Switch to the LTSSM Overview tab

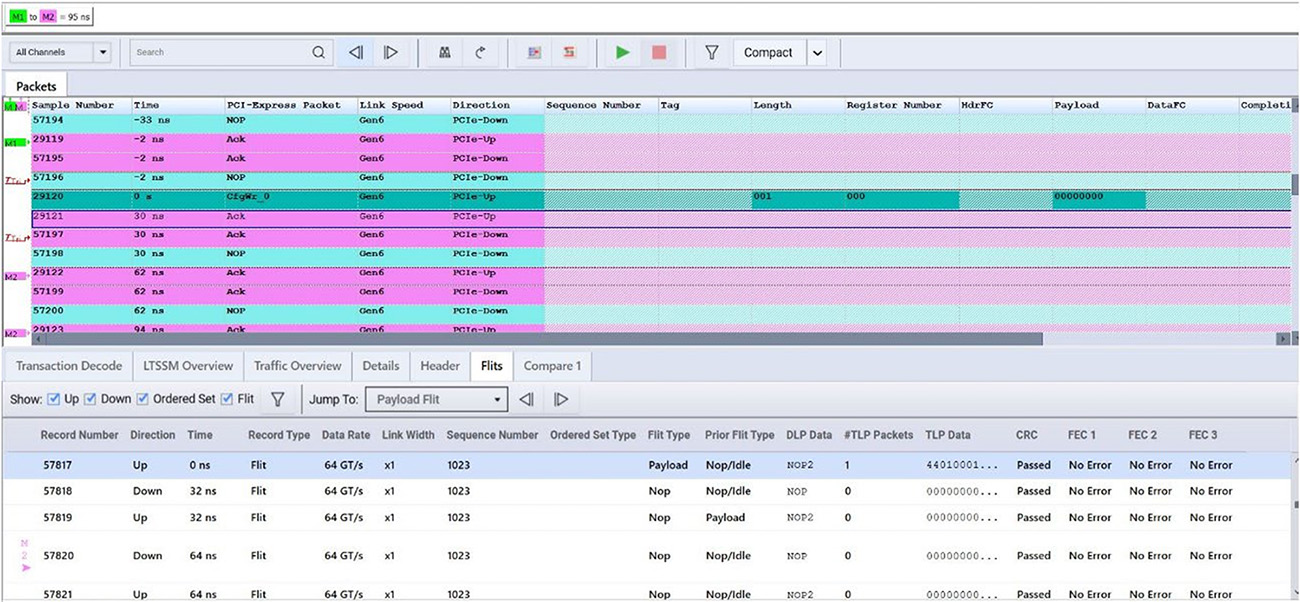(188, 366)
